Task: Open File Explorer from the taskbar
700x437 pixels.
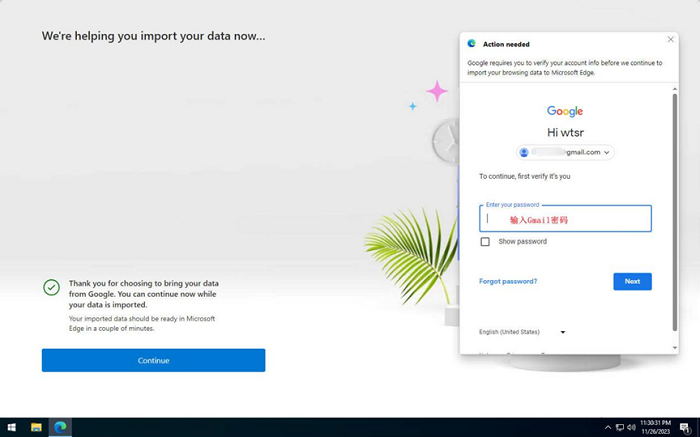Action: pyautogui.click(x=36, y=427)
